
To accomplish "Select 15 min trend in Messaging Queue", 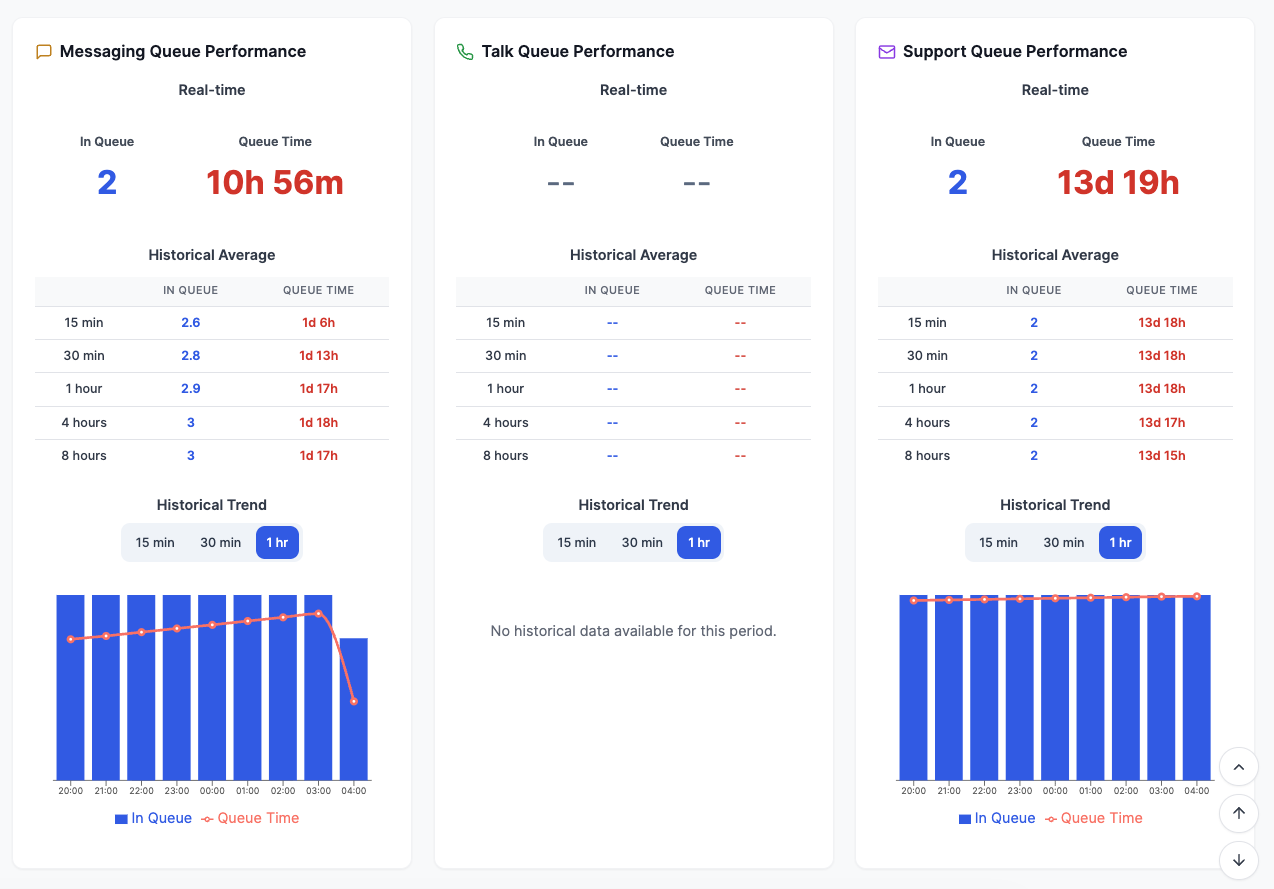I will pos(155,542).
